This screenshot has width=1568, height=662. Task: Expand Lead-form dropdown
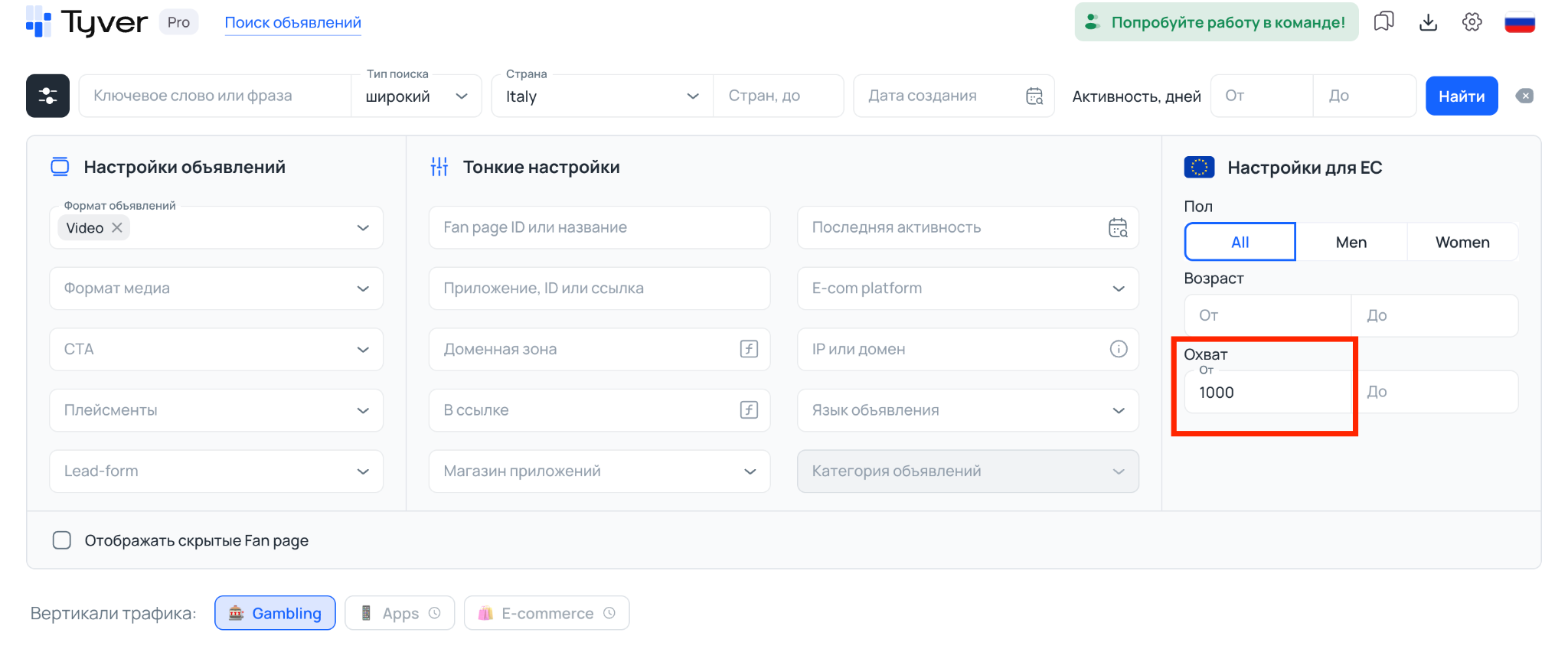[x=216, y=471]
